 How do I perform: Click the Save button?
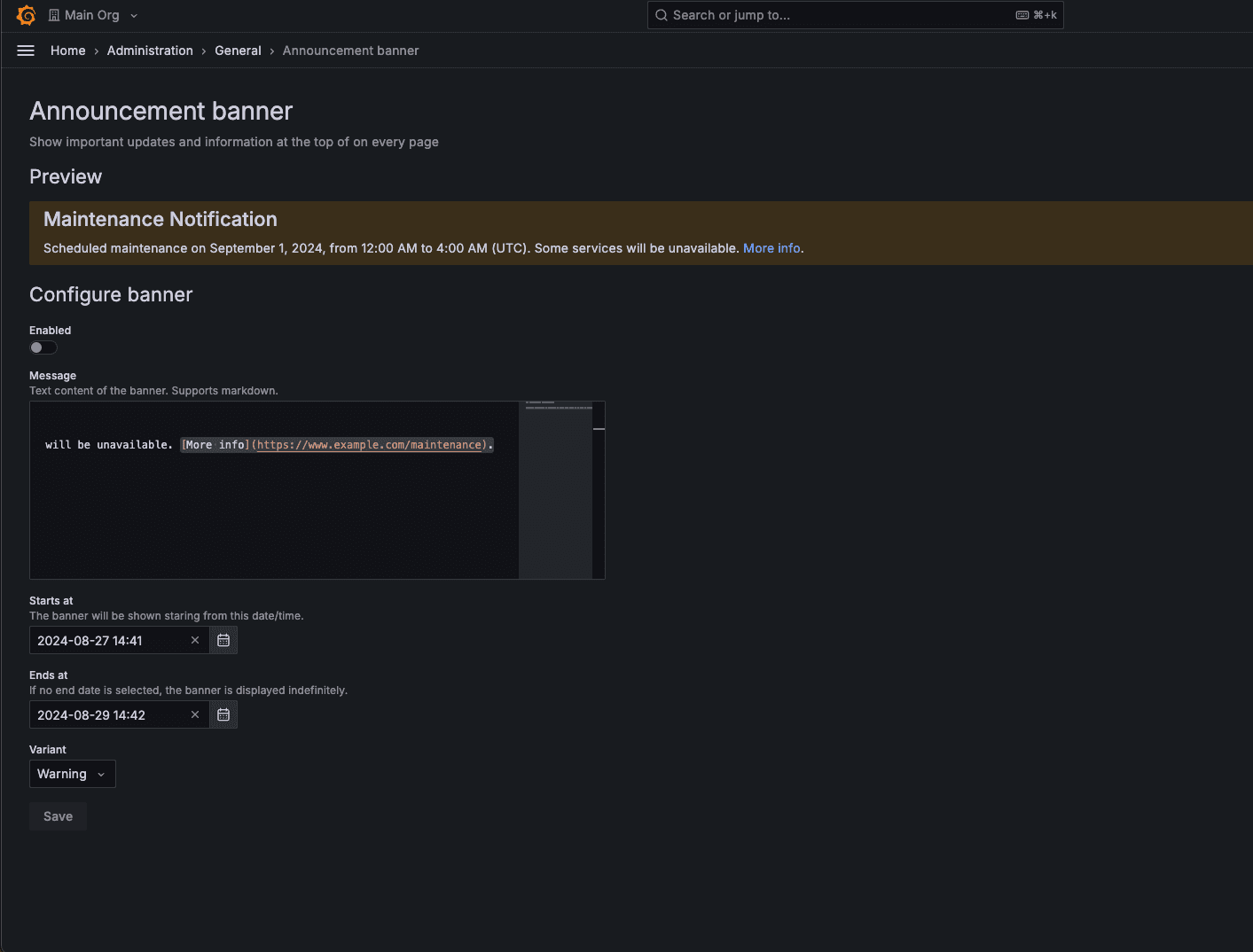57,815
